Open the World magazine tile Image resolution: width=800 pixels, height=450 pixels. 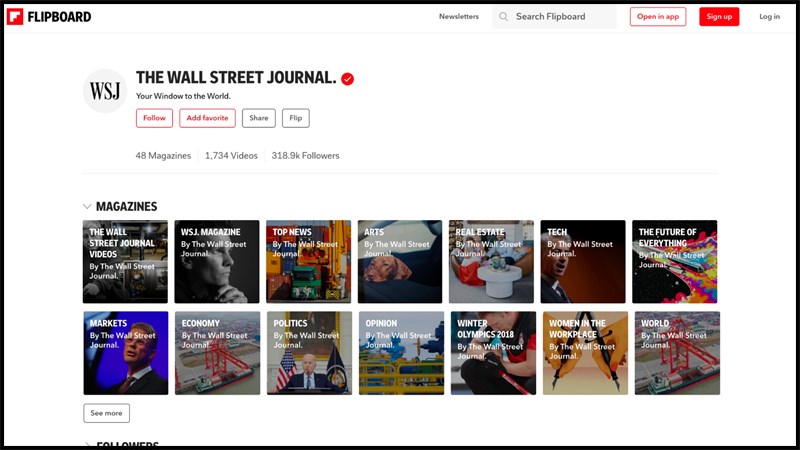(678, 353)
